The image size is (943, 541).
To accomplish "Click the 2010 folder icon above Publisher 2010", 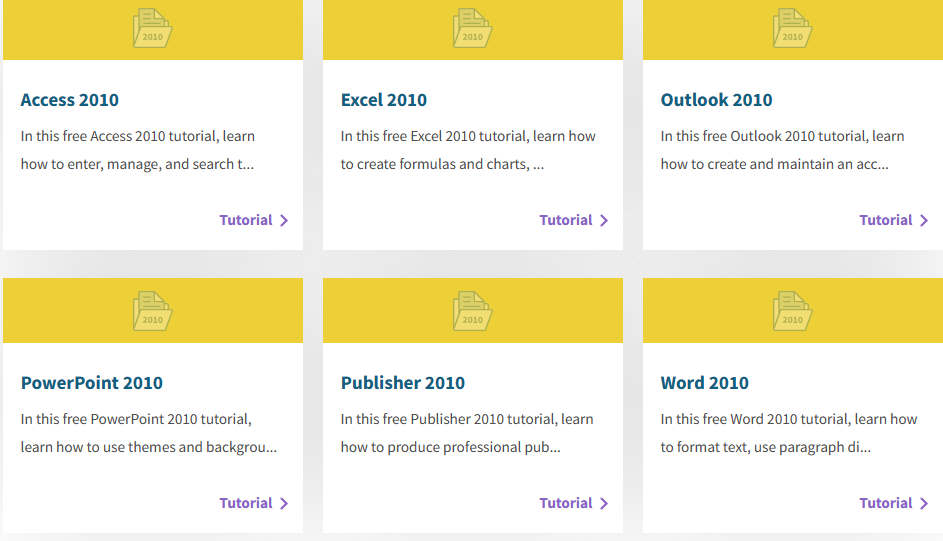I will pyautogui.click(x=472, y=311).
